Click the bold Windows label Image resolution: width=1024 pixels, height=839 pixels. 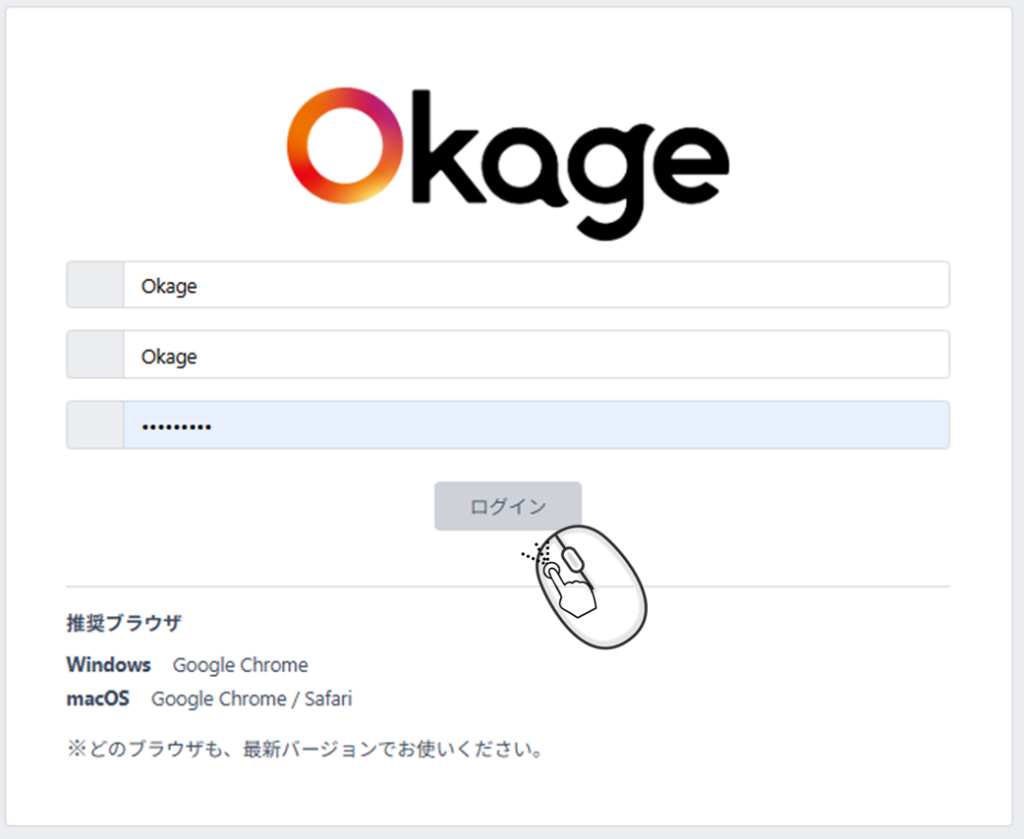point(108,665)
